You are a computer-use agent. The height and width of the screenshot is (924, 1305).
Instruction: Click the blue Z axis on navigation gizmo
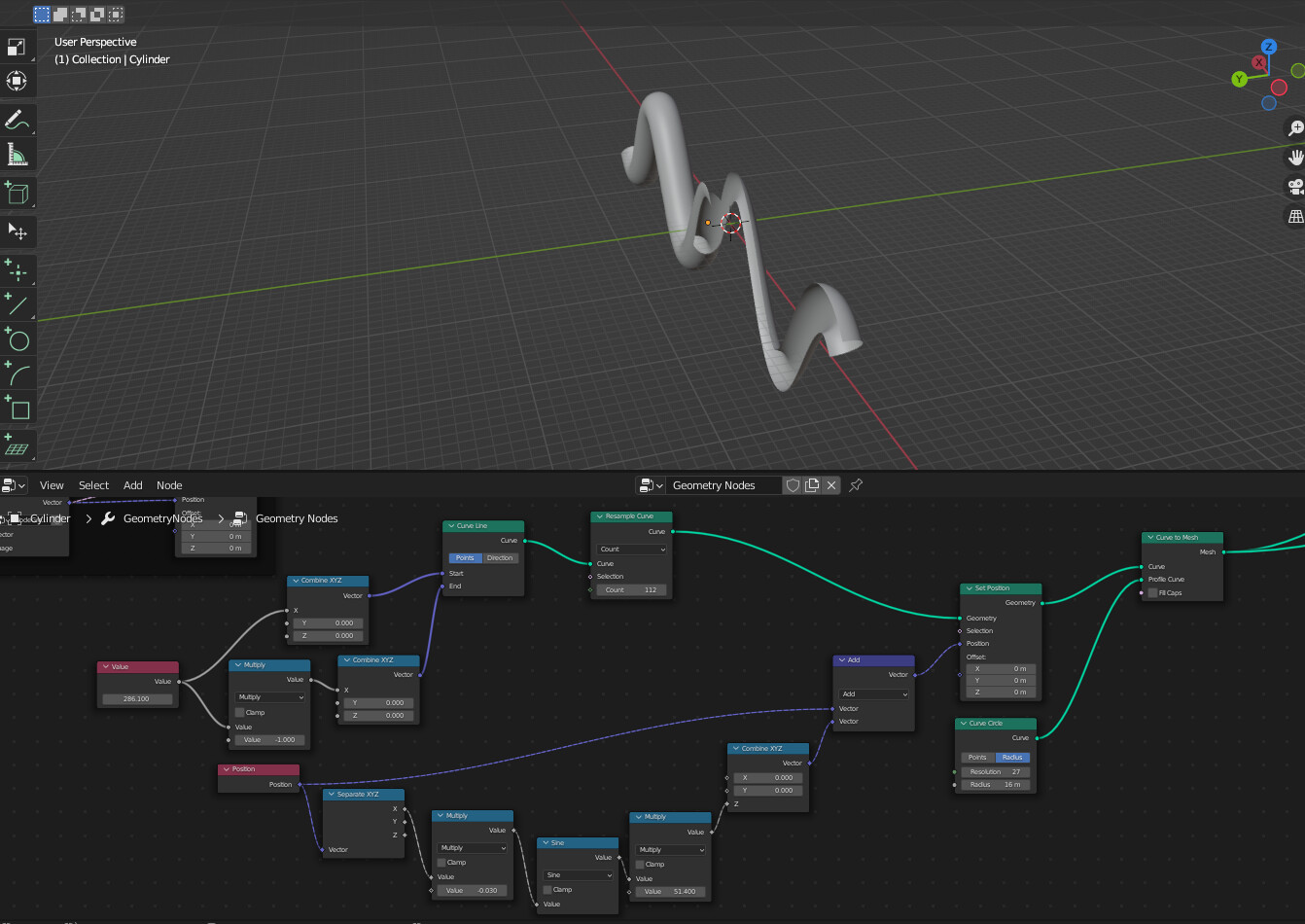click(1268, 47)
